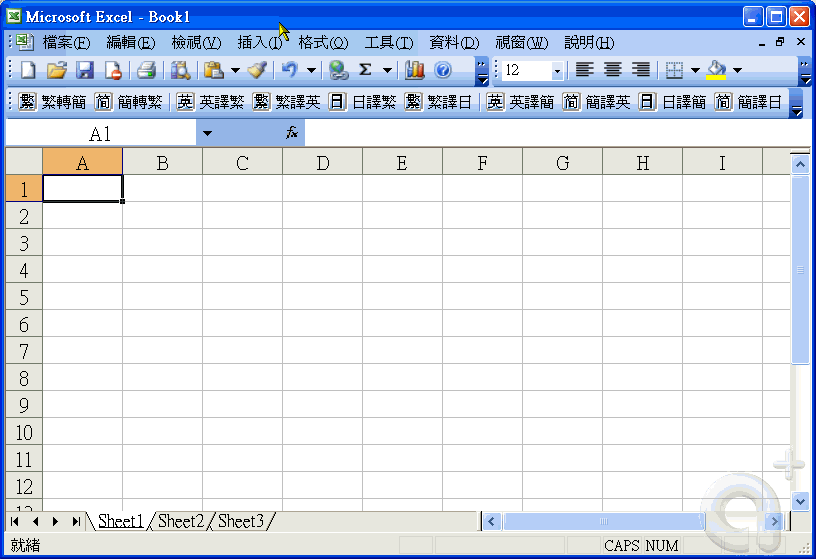Expand translation toolbar options chevron
This screenshot has width=816, height=560.
tap(796, 103)
